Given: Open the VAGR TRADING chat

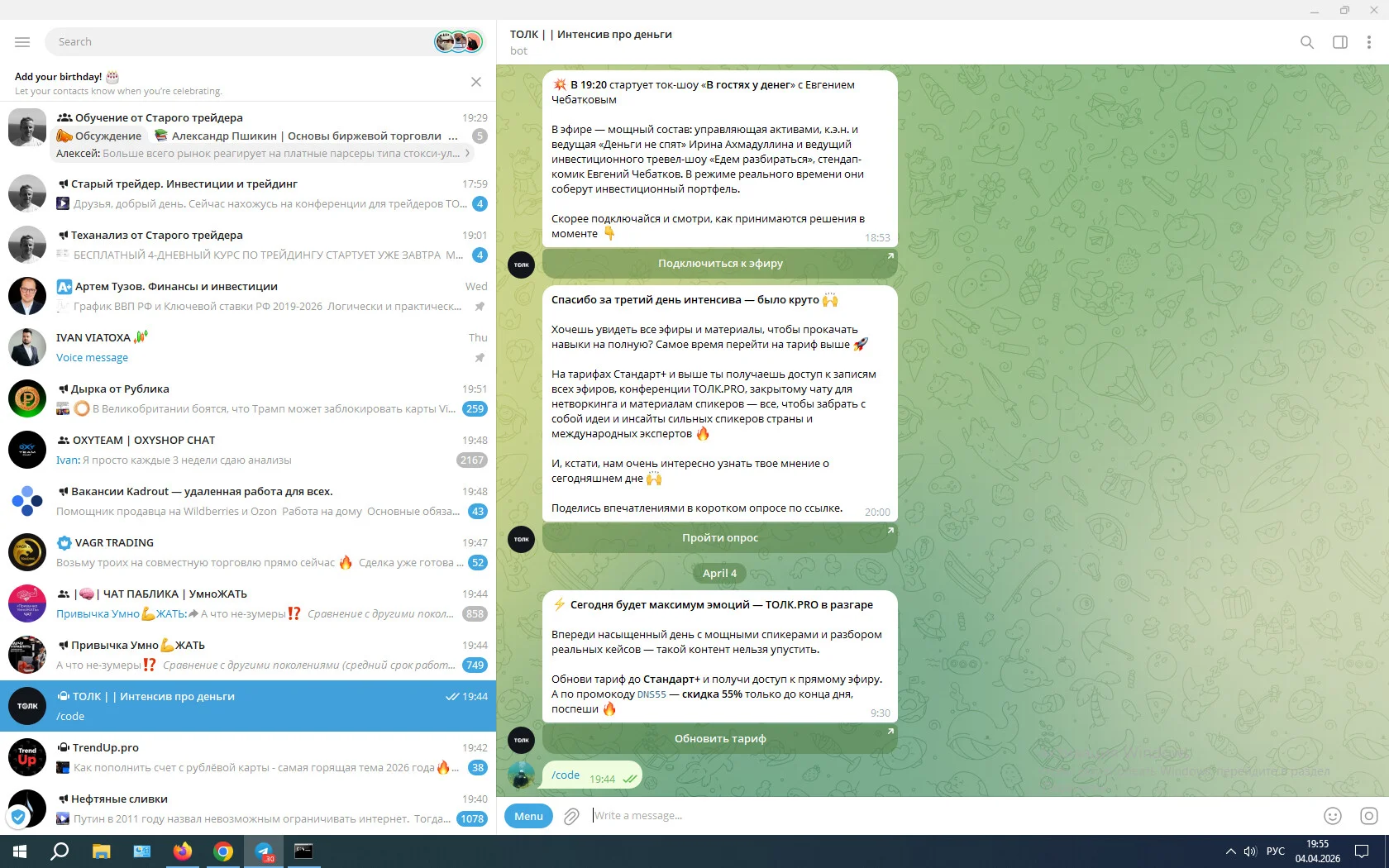Looking at the screenshot, I should (x=248, y=552).
